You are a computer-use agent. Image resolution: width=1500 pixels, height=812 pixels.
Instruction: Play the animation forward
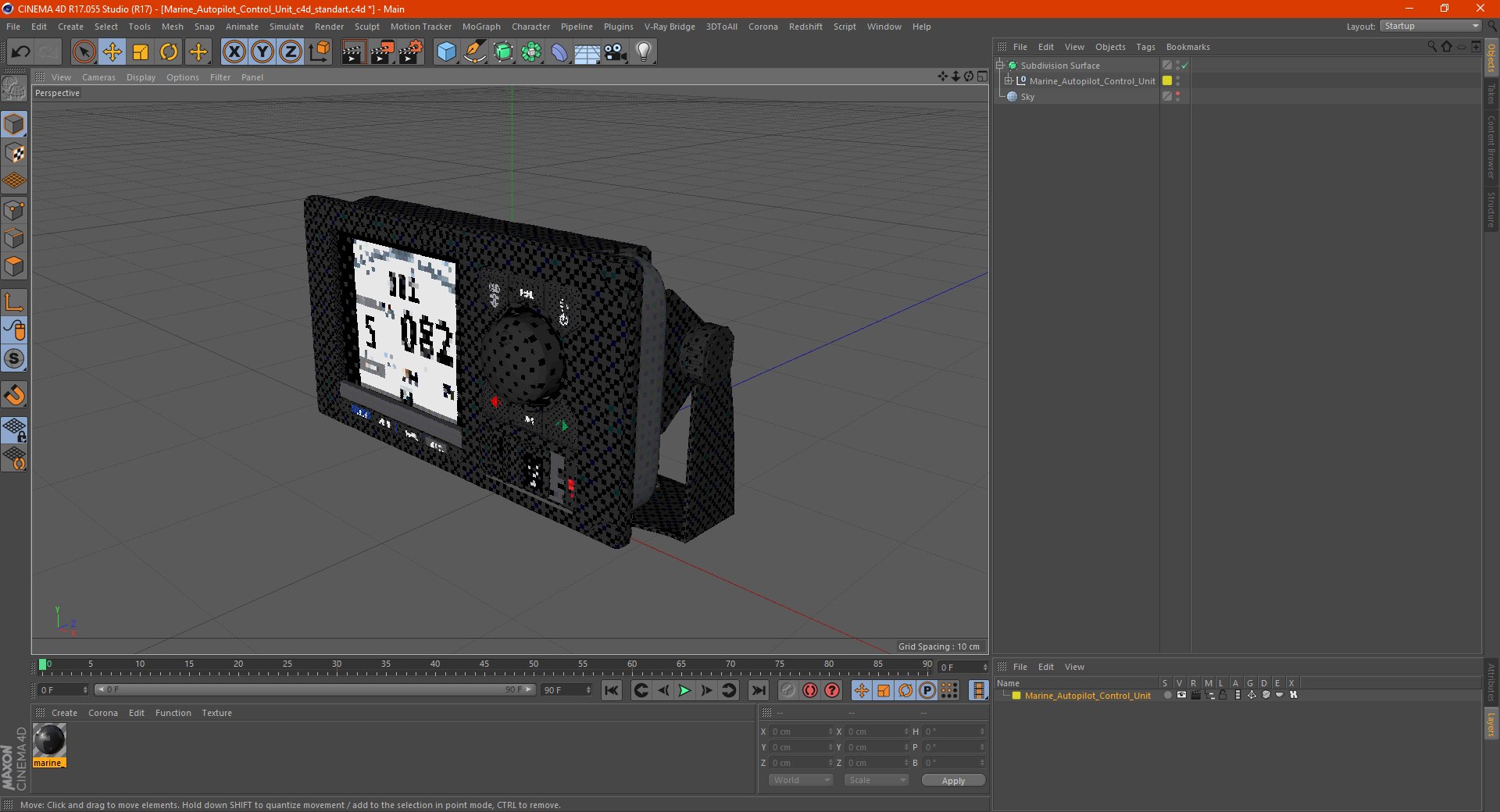click(684, 690)
